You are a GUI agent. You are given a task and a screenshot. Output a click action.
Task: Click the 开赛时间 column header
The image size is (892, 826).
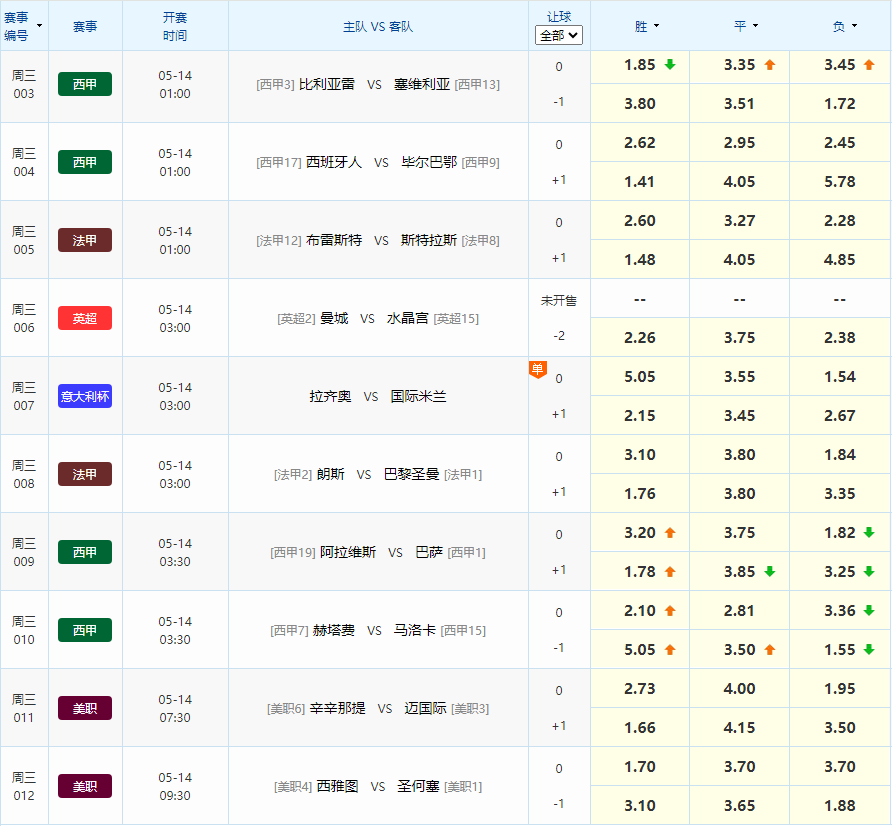coord(175,26)
